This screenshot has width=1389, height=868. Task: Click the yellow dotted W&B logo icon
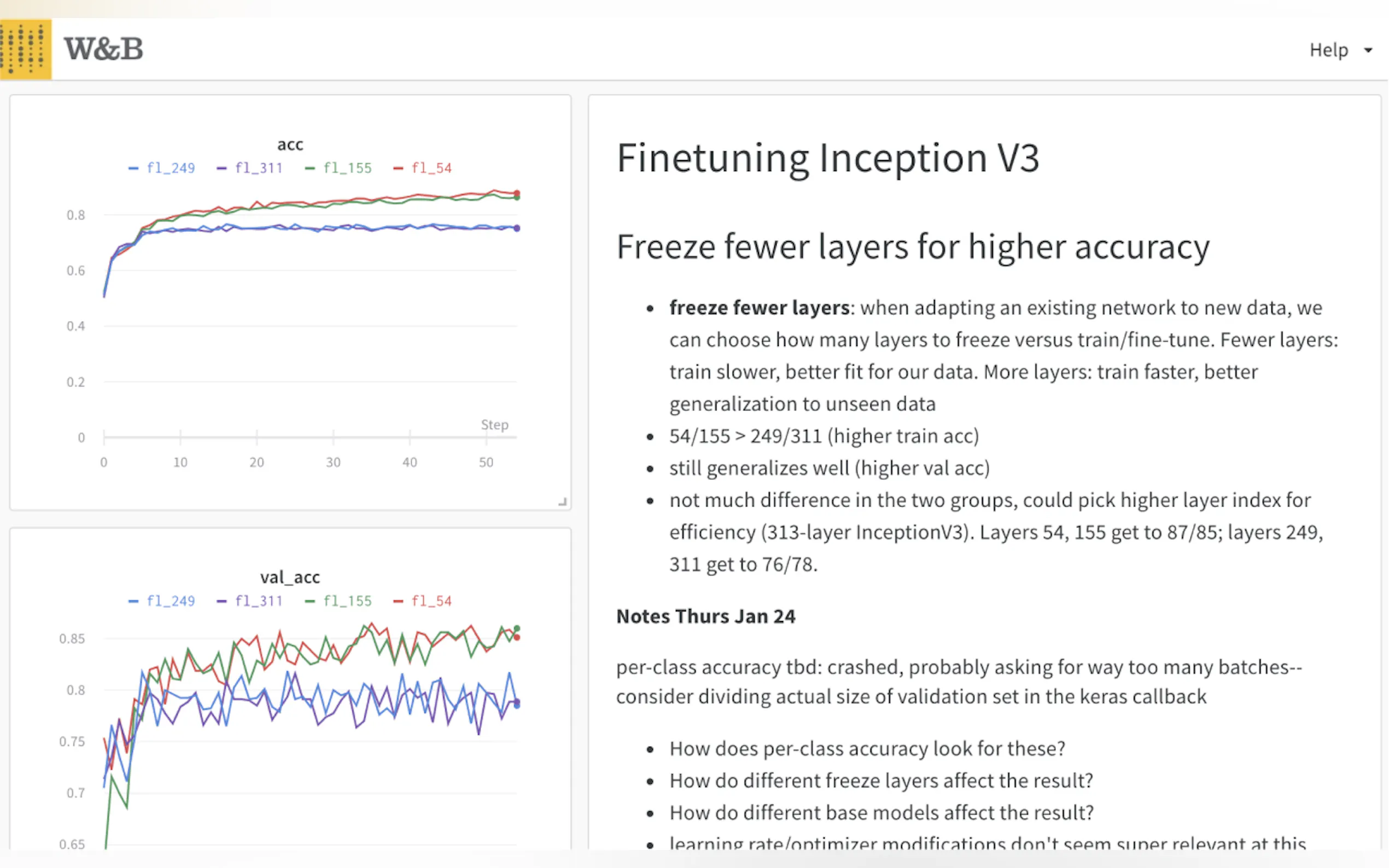(25, 49)
